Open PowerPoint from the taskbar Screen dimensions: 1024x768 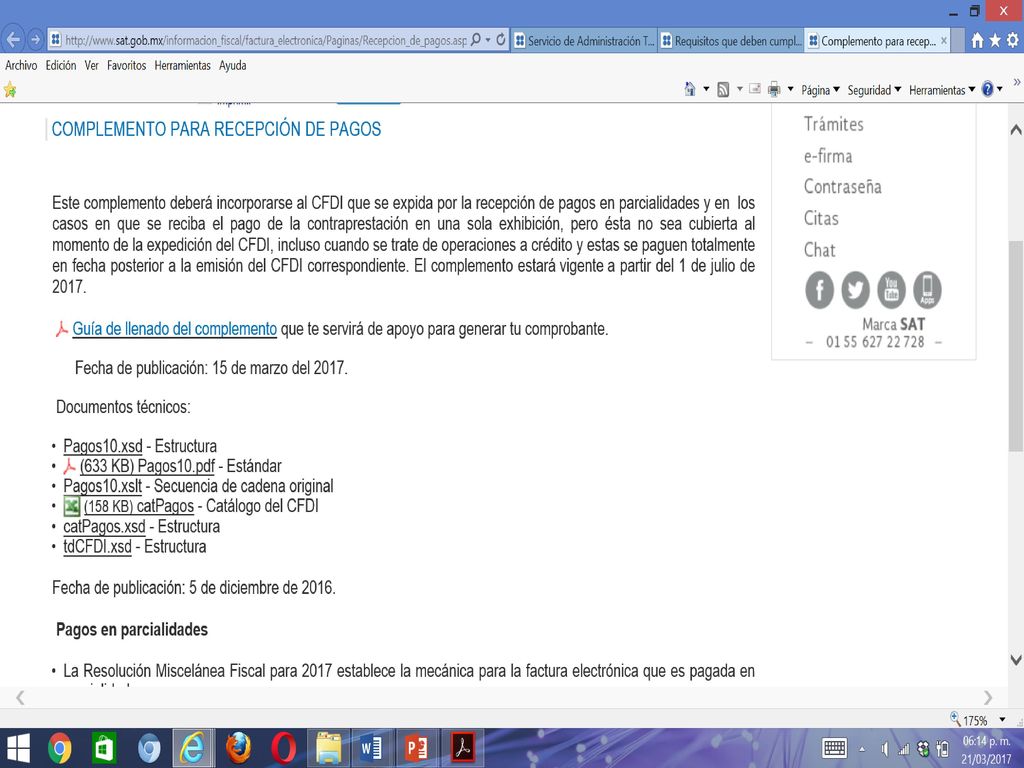pos(417,748)
